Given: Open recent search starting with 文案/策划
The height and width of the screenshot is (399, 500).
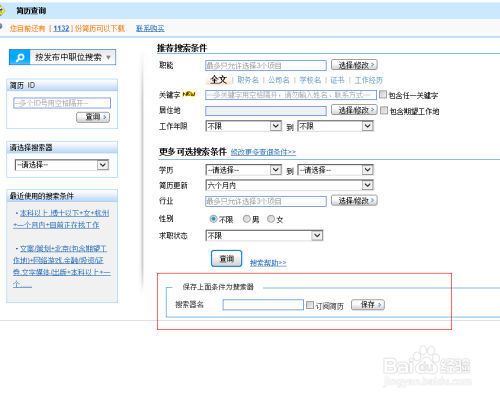Looking at the screenshot, I should pyautogui.click(x=62, y=266).
